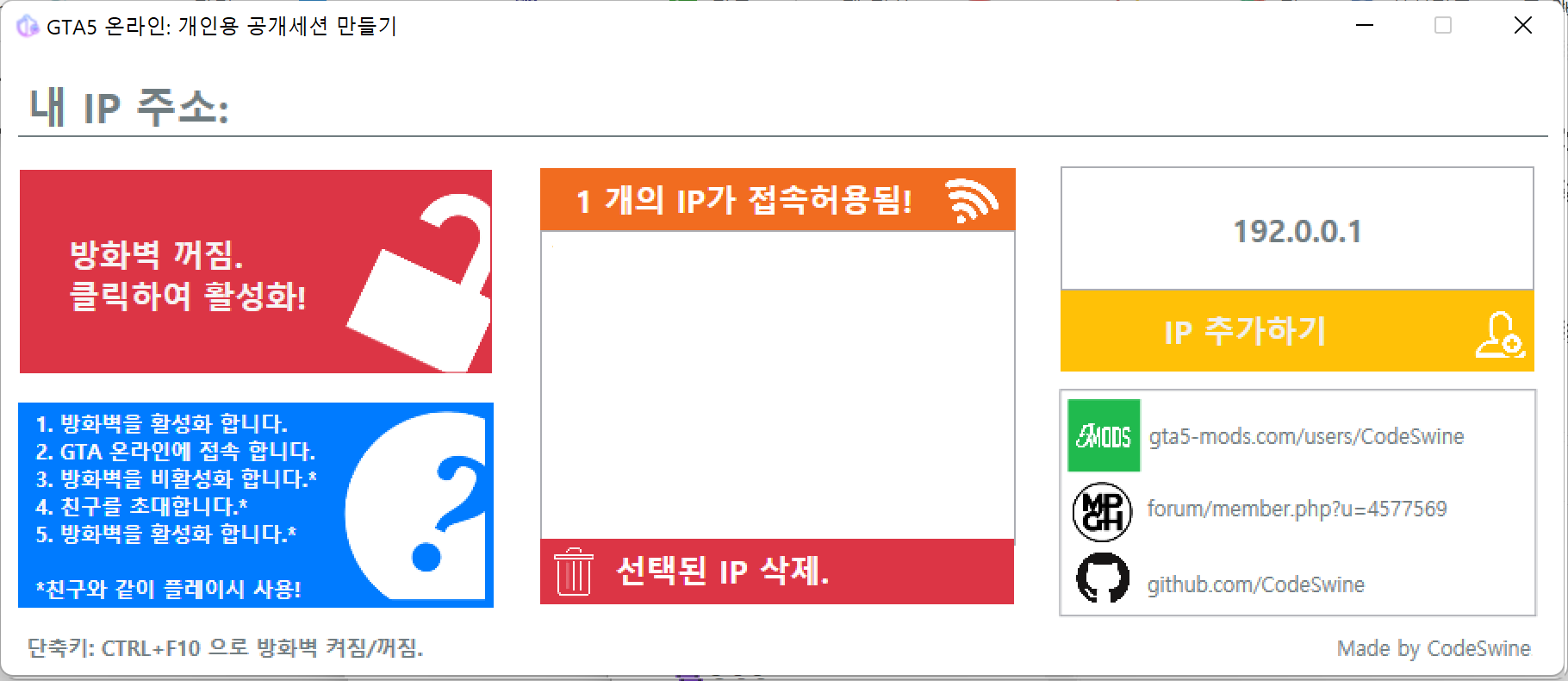The image size is (1568, 681).
Task: Click the open padlock firewall icon
Action: pos(418,283)
